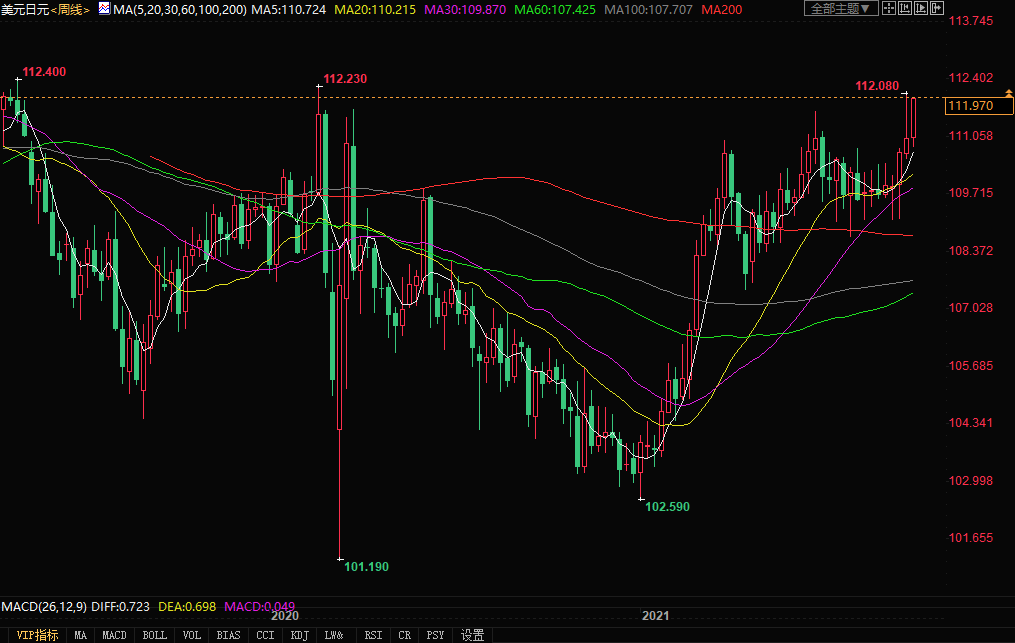Switch to the KDJ indicator tab
This screenshot has width=1015, height=643.
(299, 635)
